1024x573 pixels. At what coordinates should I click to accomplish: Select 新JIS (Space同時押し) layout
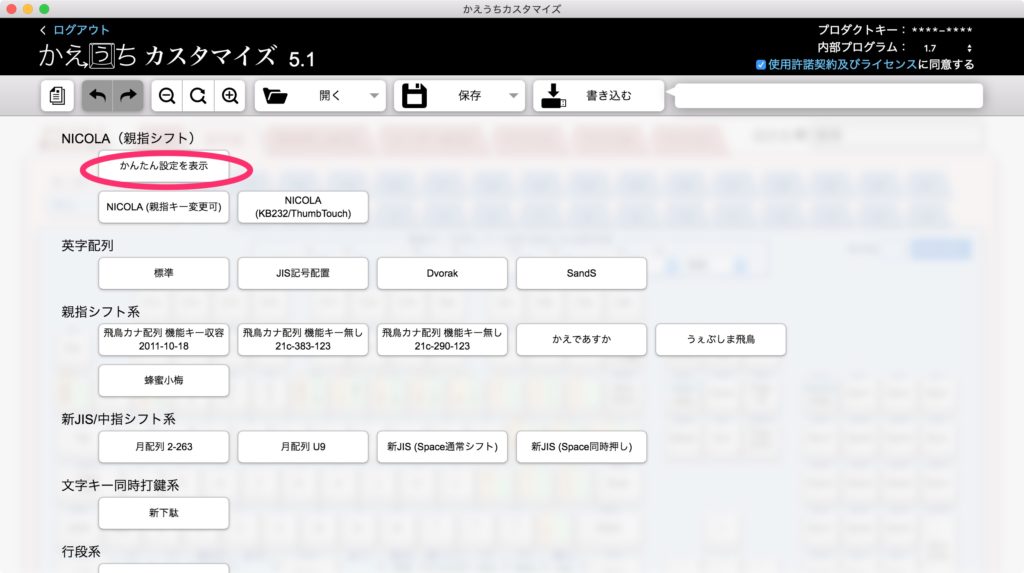click(x=581, y=447)
